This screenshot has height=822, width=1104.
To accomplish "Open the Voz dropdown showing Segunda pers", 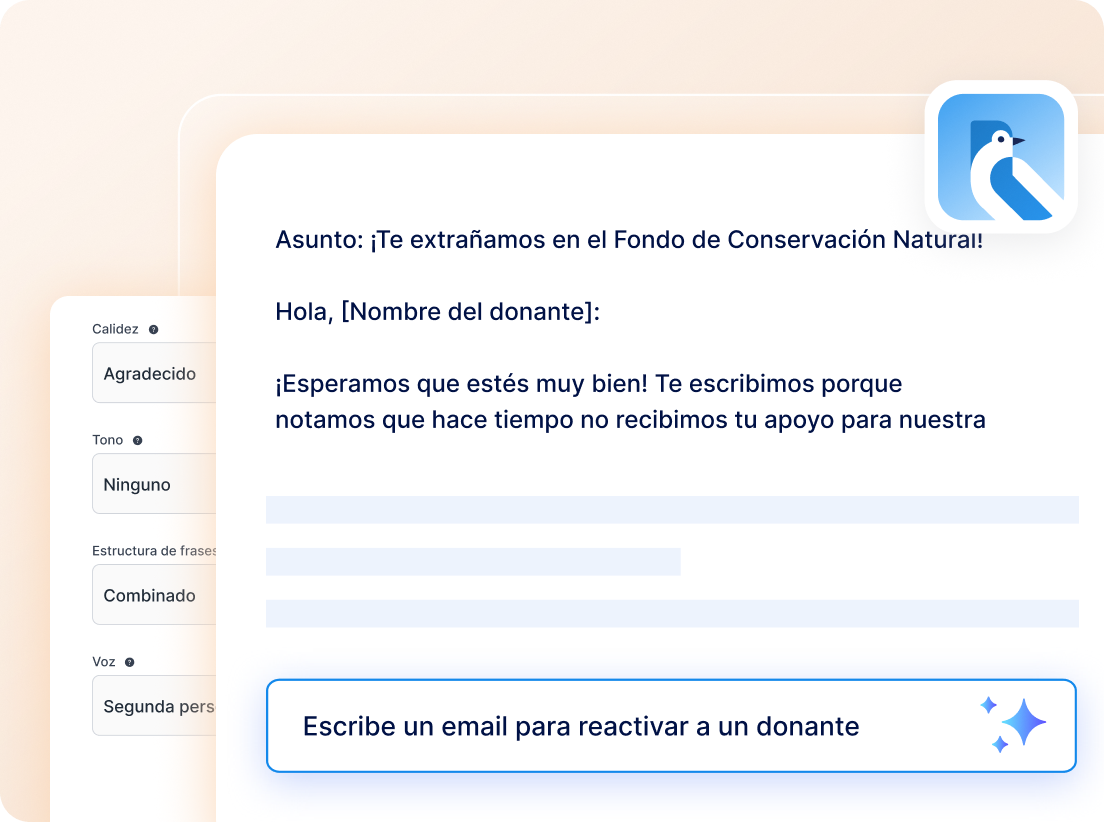I will coord(154,706).
